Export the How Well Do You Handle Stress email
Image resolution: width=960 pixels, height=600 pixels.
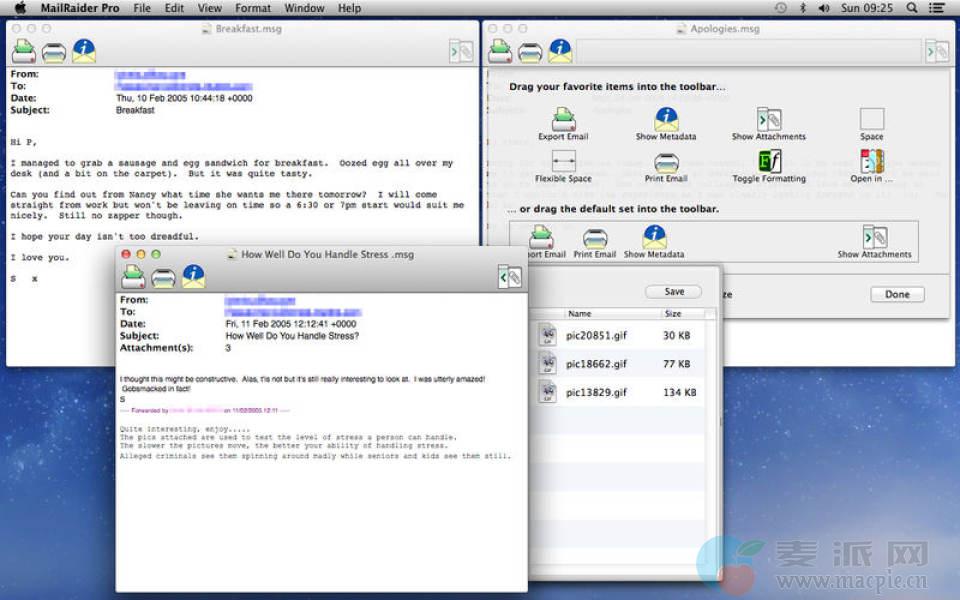(134, 277)
